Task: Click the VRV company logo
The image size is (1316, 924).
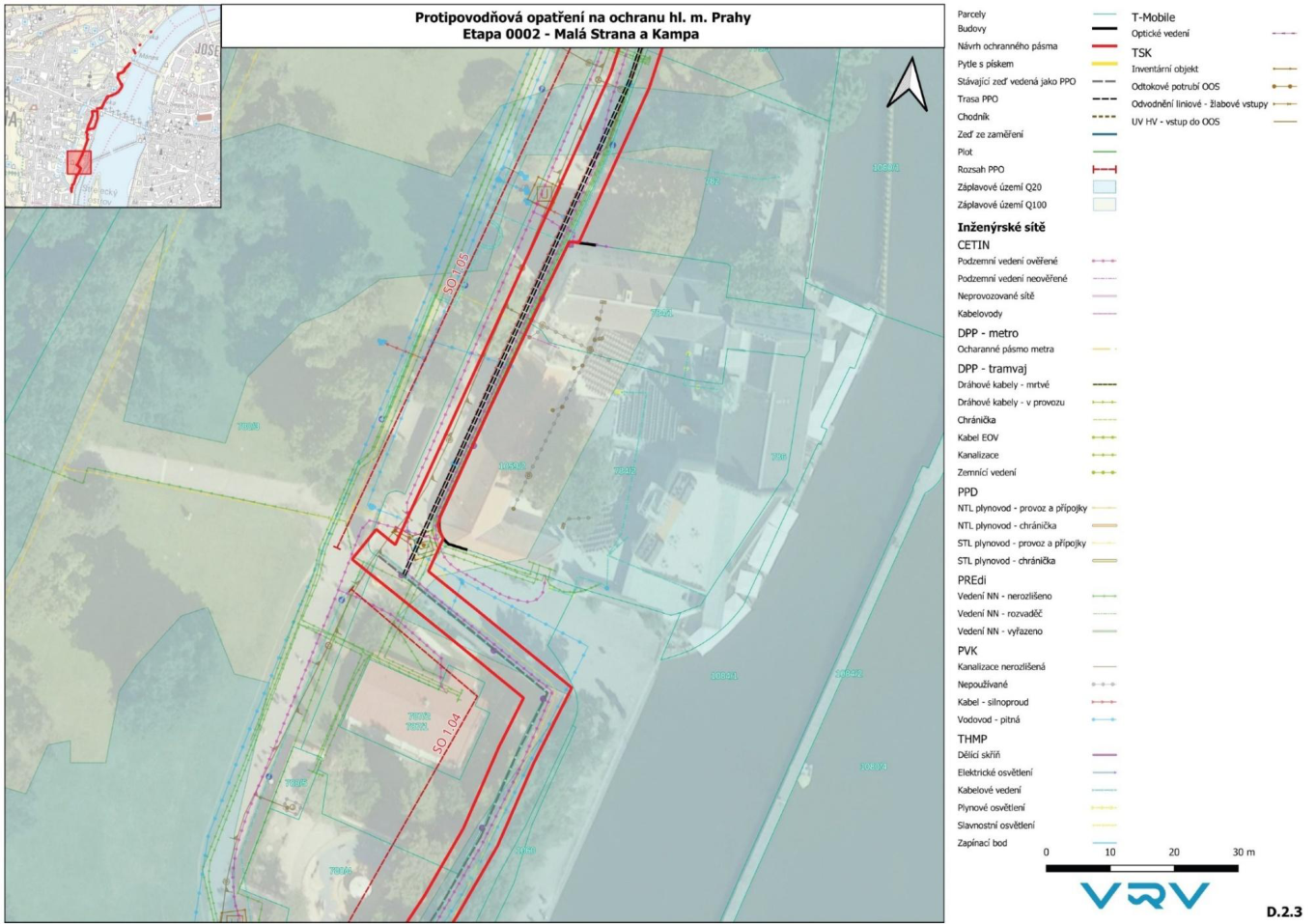Action: tap(1145, 895)
